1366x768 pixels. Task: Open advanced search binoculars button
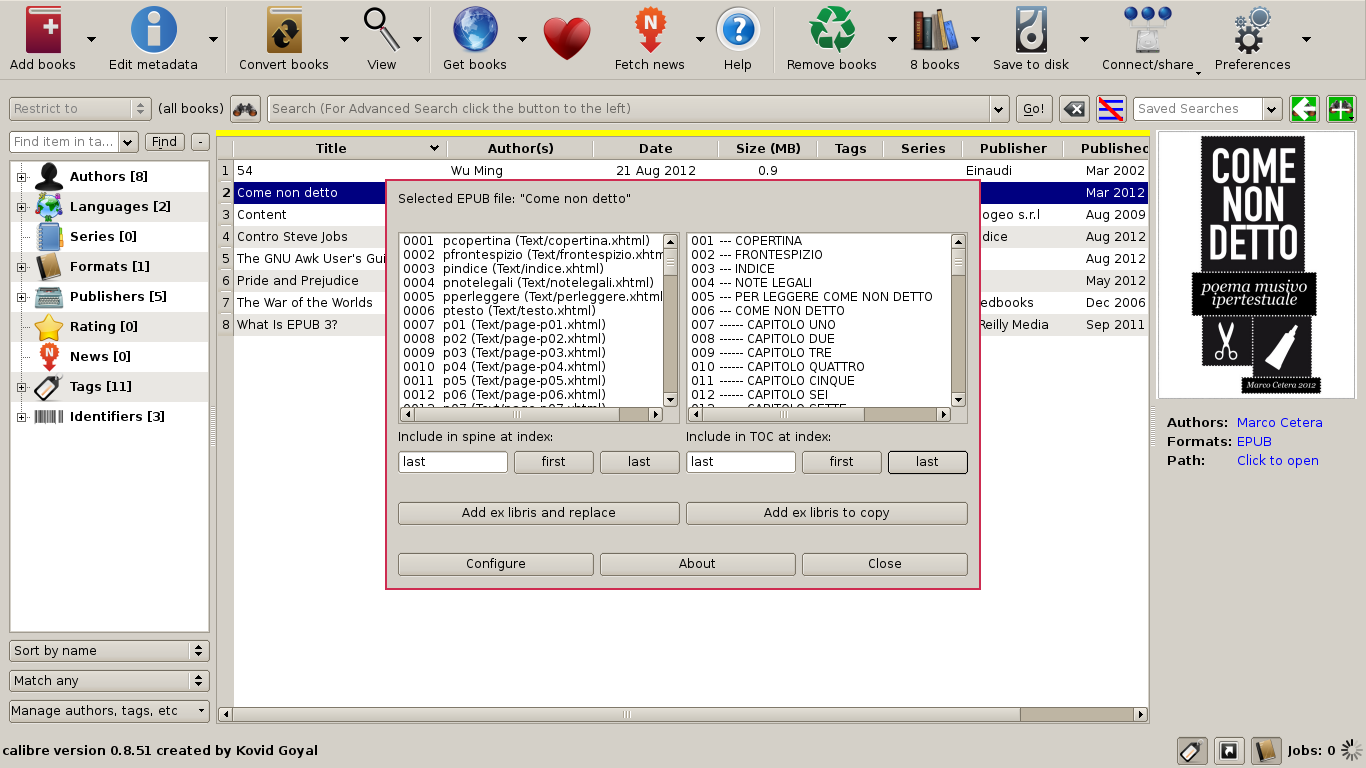tap(245, 109)
